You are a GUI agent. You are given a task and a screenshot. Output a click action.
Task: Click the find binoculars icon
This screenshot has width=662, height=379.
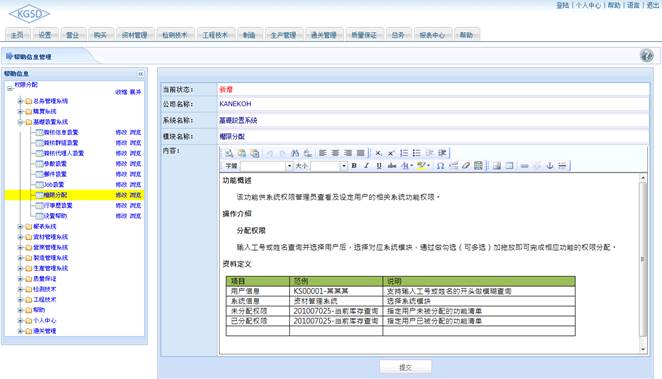click(x=295, y=153)
